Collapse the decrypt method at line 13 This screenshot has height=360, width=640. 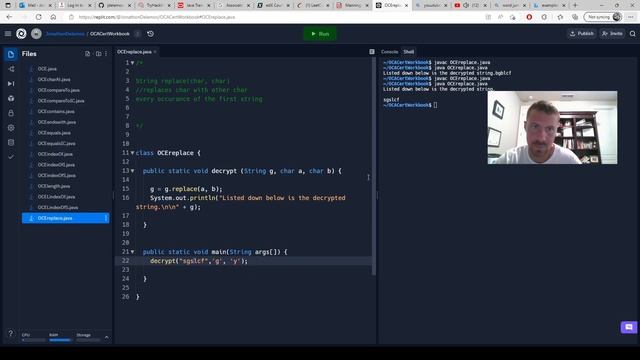click(x=132, y=171)
